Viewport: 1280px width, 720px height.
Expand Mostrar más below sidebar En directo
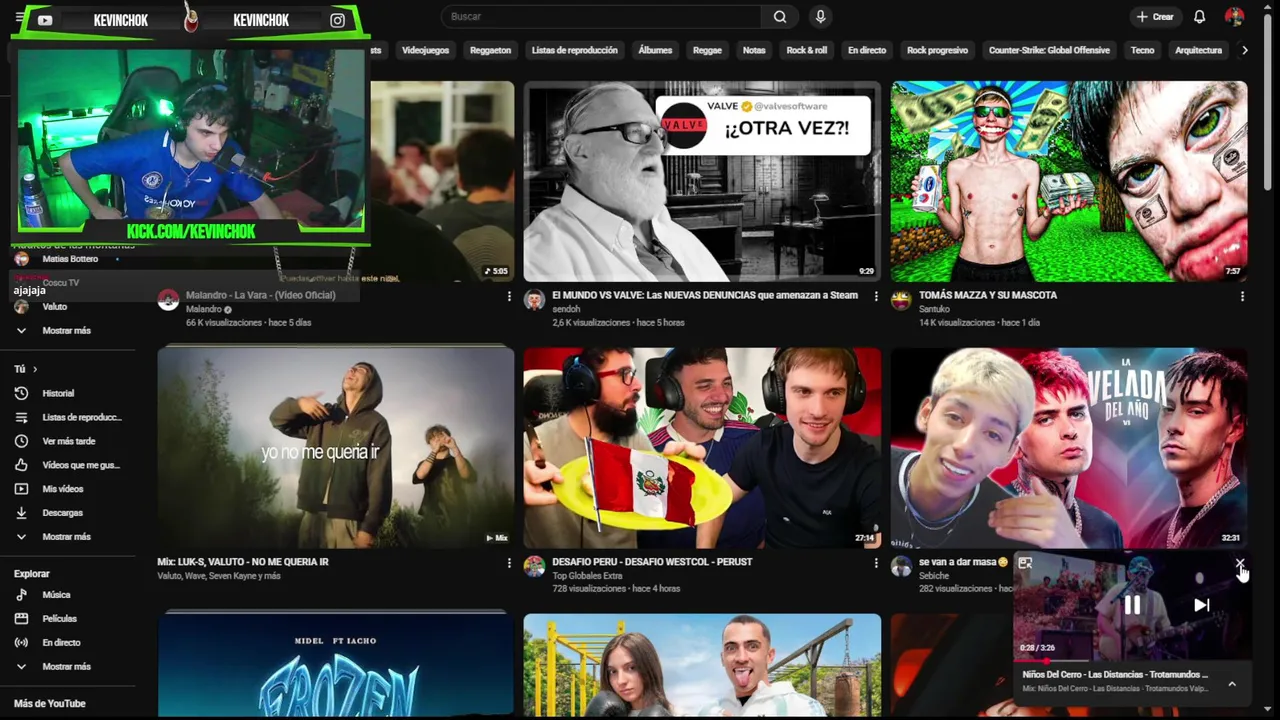coord(68,667)
